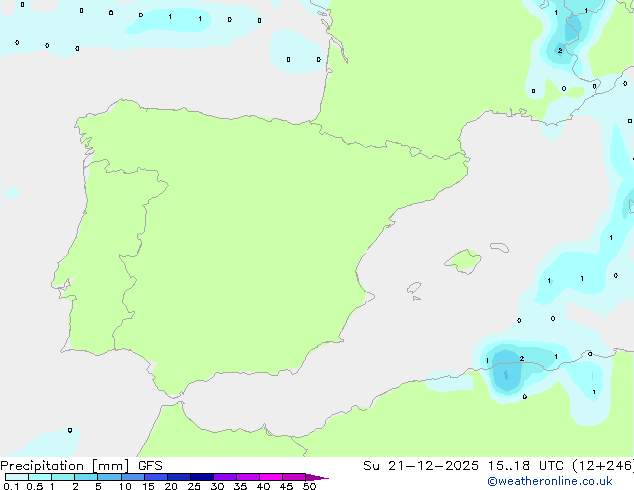Click Mallorca island on the map

[x=463, y=261]
